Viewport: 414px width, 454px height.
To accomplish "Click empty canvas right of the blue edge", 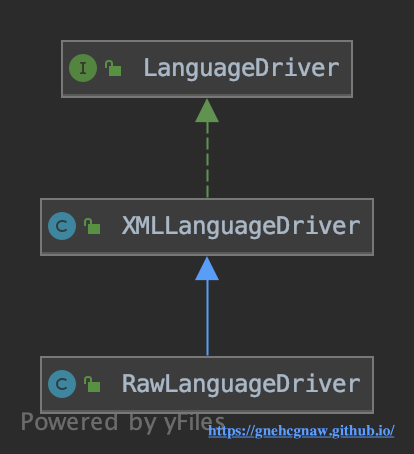I will click(300, 307).
